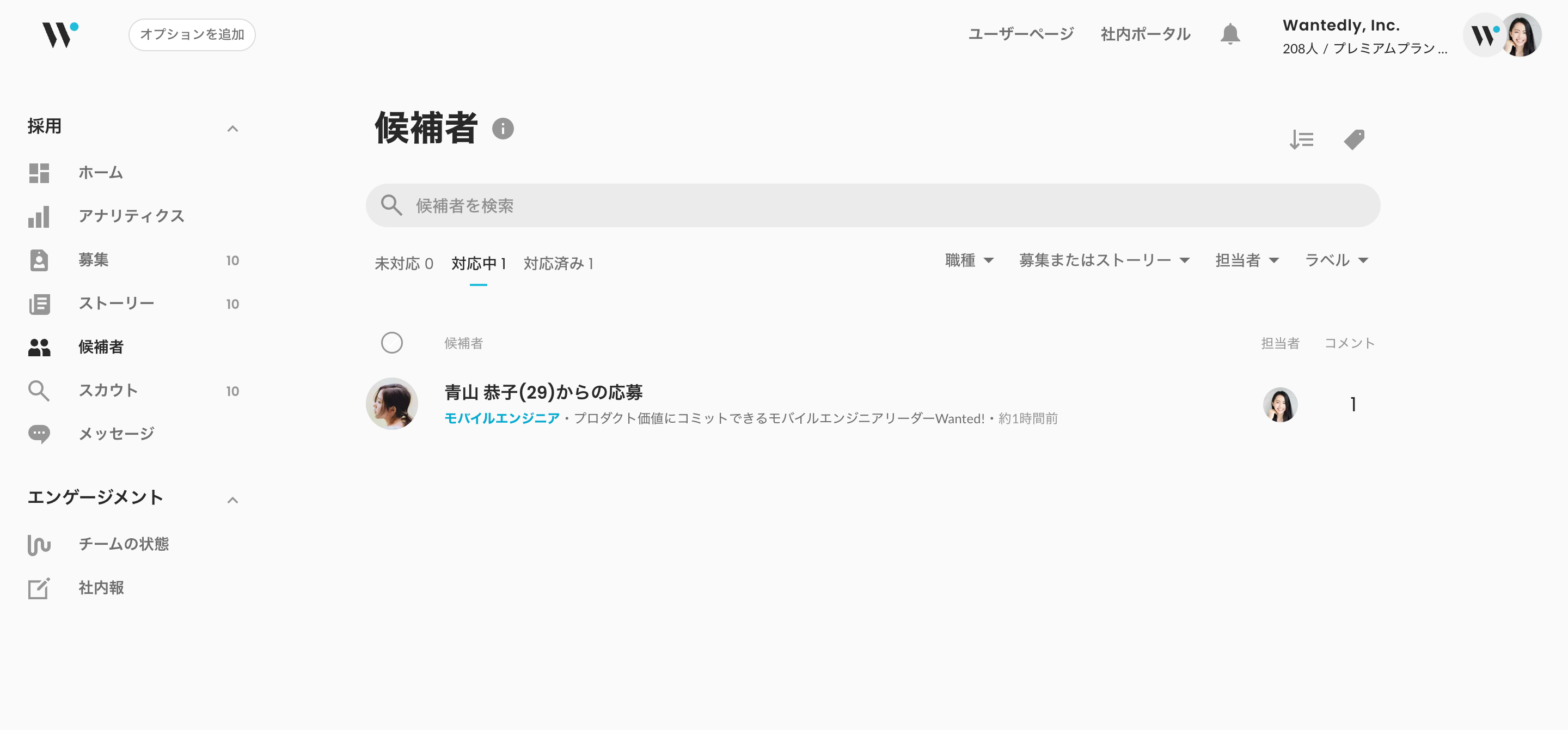Click the ストーリー pages icon
Viewport: 1568px width, 730px height.
[39, 304]
